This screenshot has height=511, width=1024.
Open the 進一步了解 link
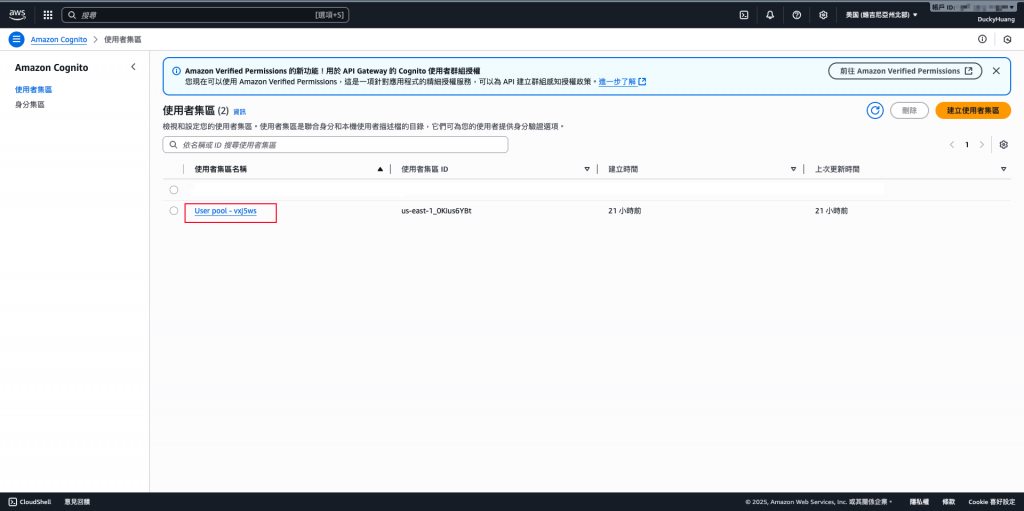pos(622,82)
